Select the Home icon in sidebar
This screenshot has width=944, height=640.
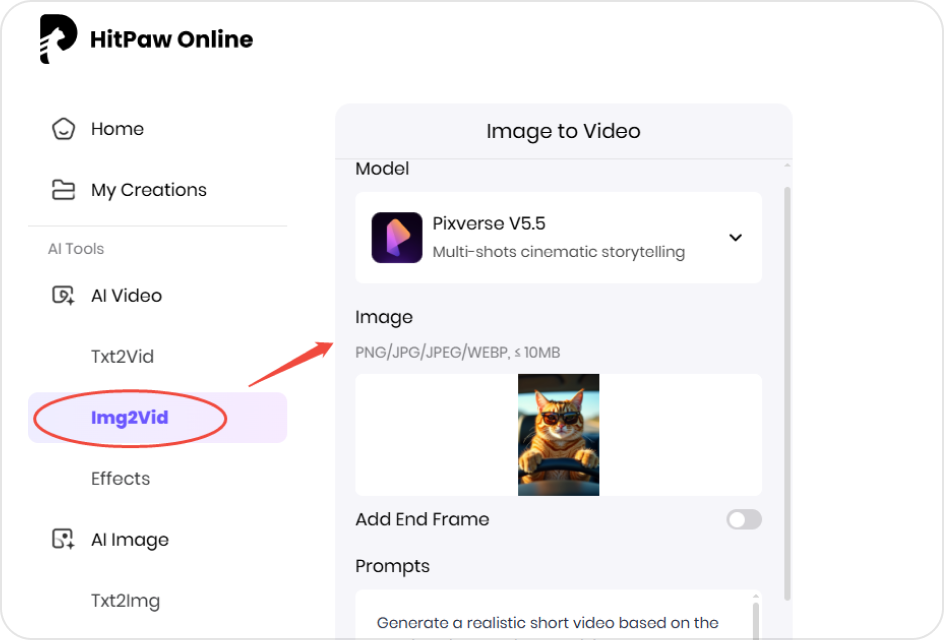[x=63, y=128]
